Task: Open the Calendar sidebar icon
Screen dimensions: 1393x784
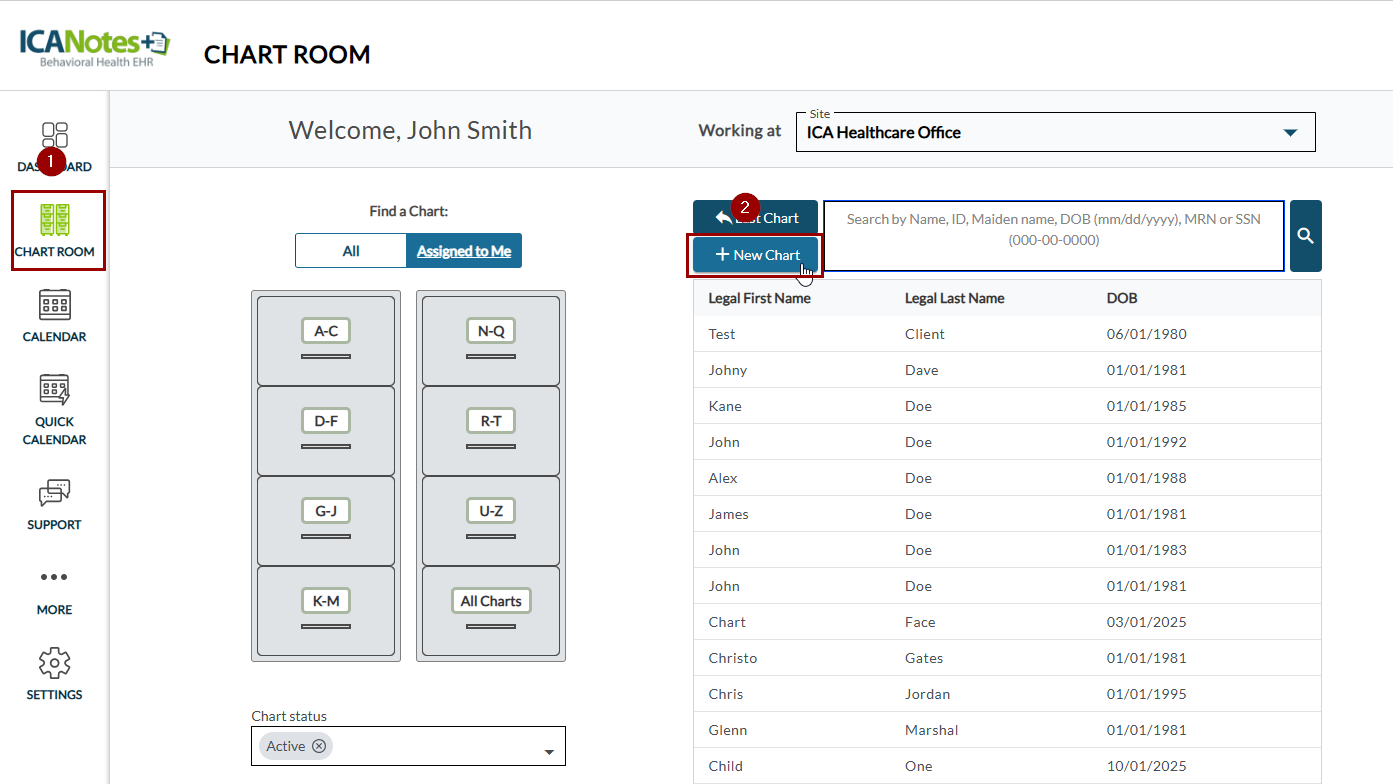Action: (x=55, y=304)
